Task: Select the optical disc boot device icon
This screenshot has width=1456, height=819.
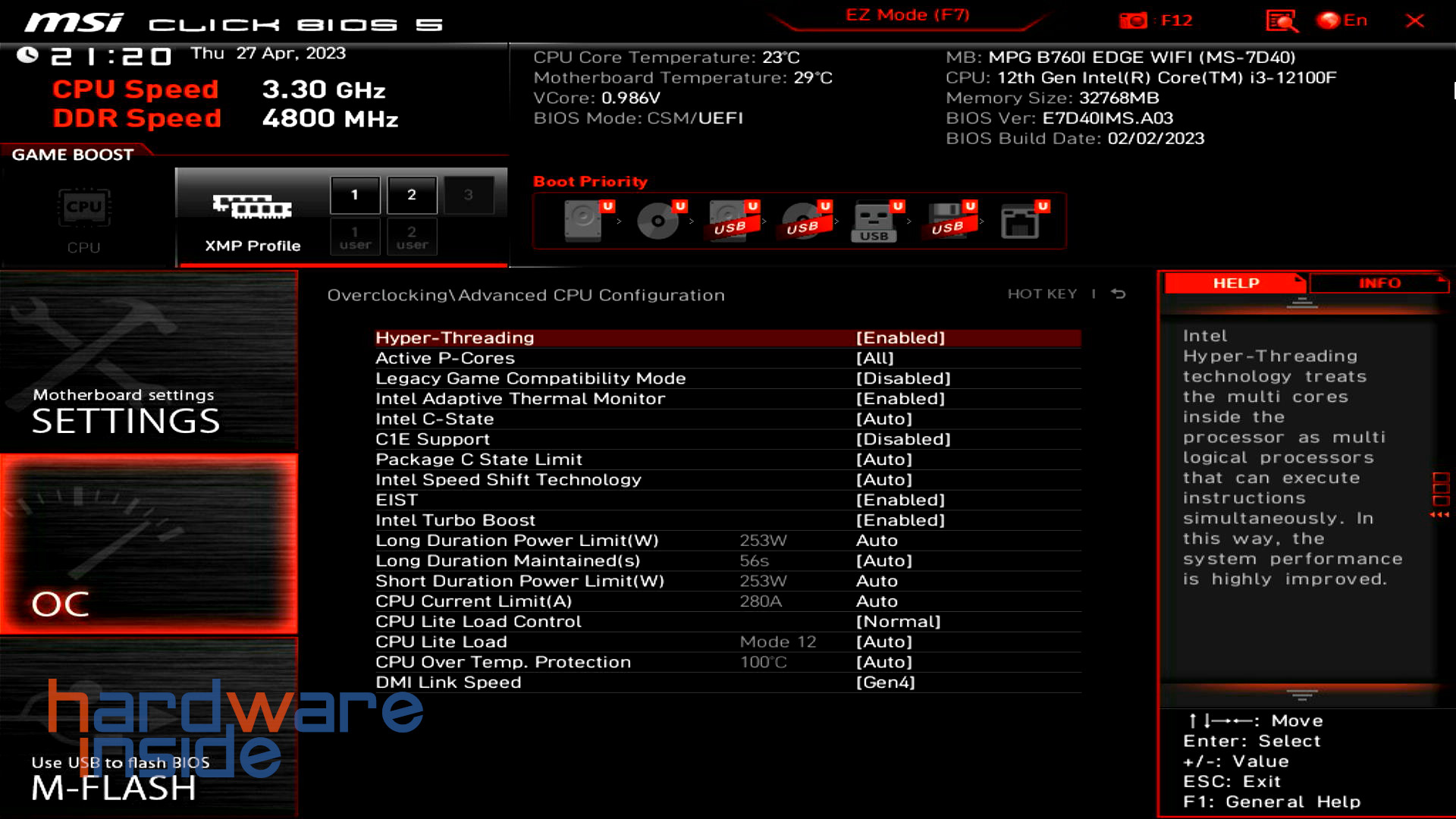Action: pyautogui.click(x=657, y=221)
